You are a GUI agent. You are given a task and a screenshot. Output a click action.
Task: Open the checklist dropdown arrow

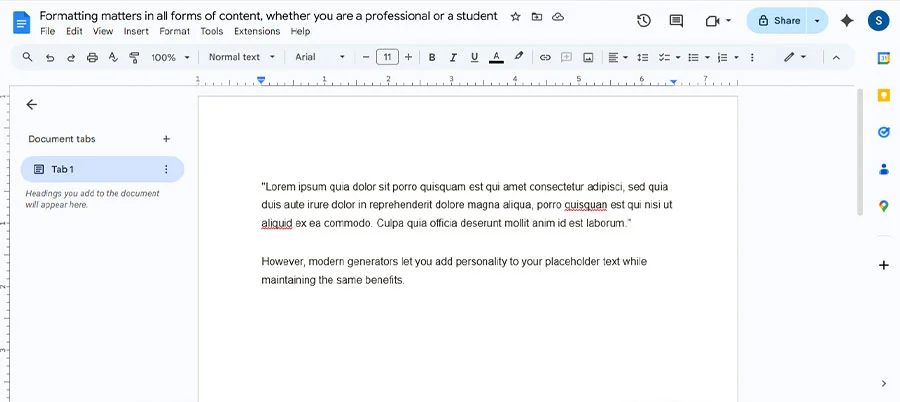click(678, 57)
